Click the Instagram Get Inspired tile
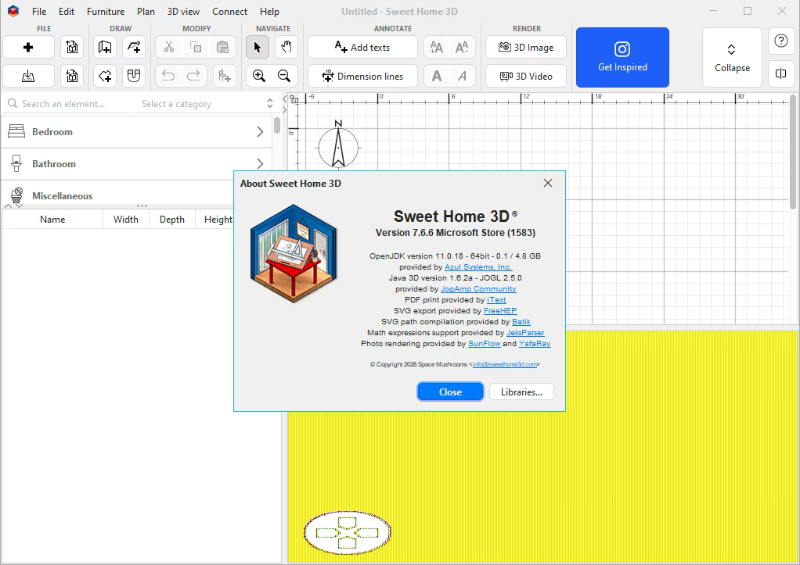Viewport: 800px width, 565px height. coord(622,57)
